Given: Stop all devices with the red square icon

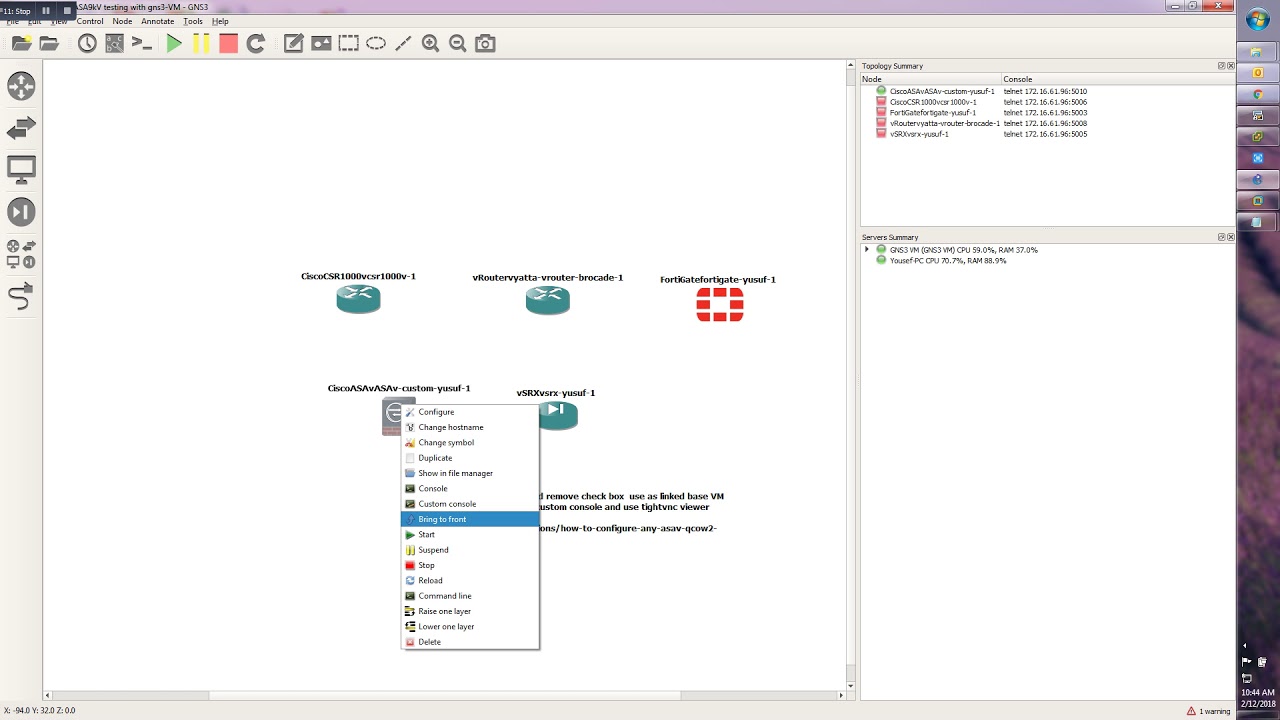Looking at the screenshot, I should click(x=228, y=43).
